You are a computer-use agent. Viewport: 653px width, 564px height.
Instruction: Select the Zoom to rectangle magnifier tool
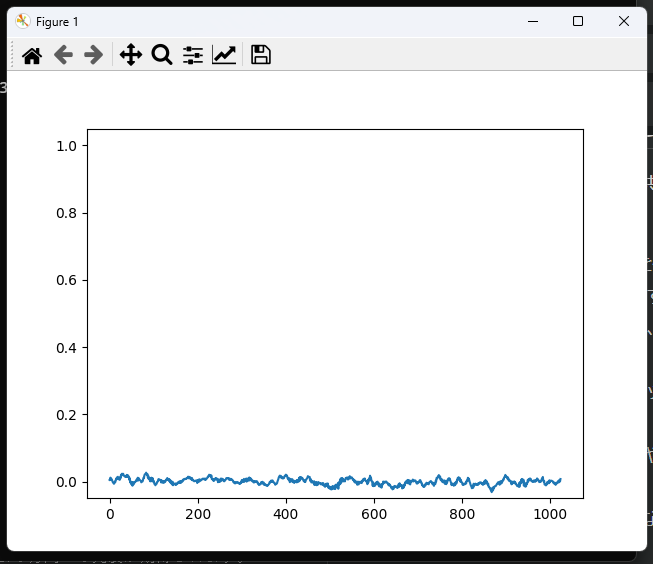[x=162, y=55]
